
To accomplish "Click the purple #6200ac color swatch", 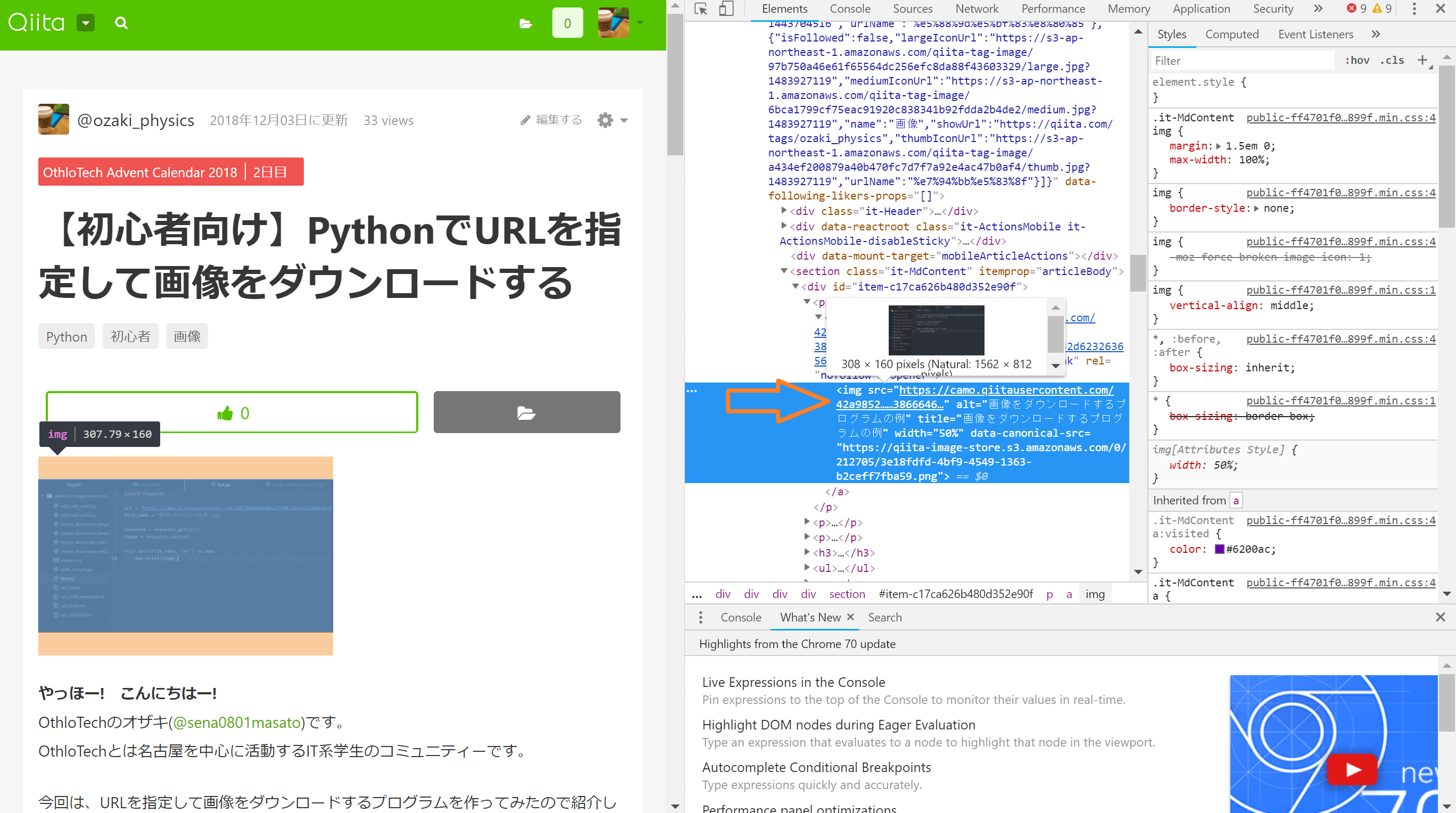I will click(1219, 549).
